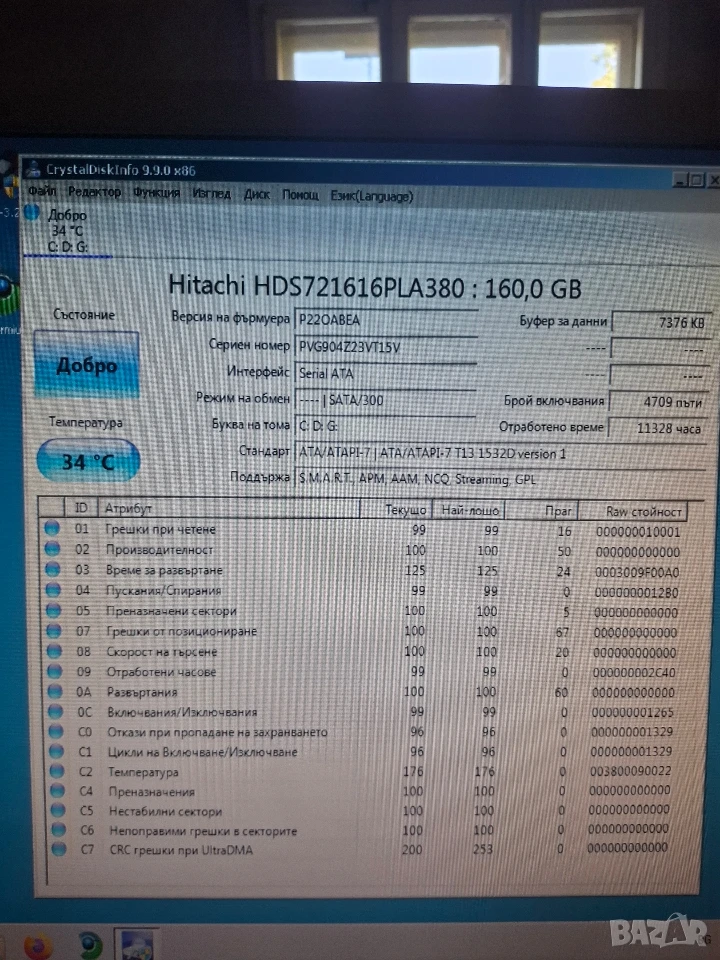Click status orb for C5 Нестабилни сектори
This screenshot has width=720, height=960.
click(x=58, y=811)
